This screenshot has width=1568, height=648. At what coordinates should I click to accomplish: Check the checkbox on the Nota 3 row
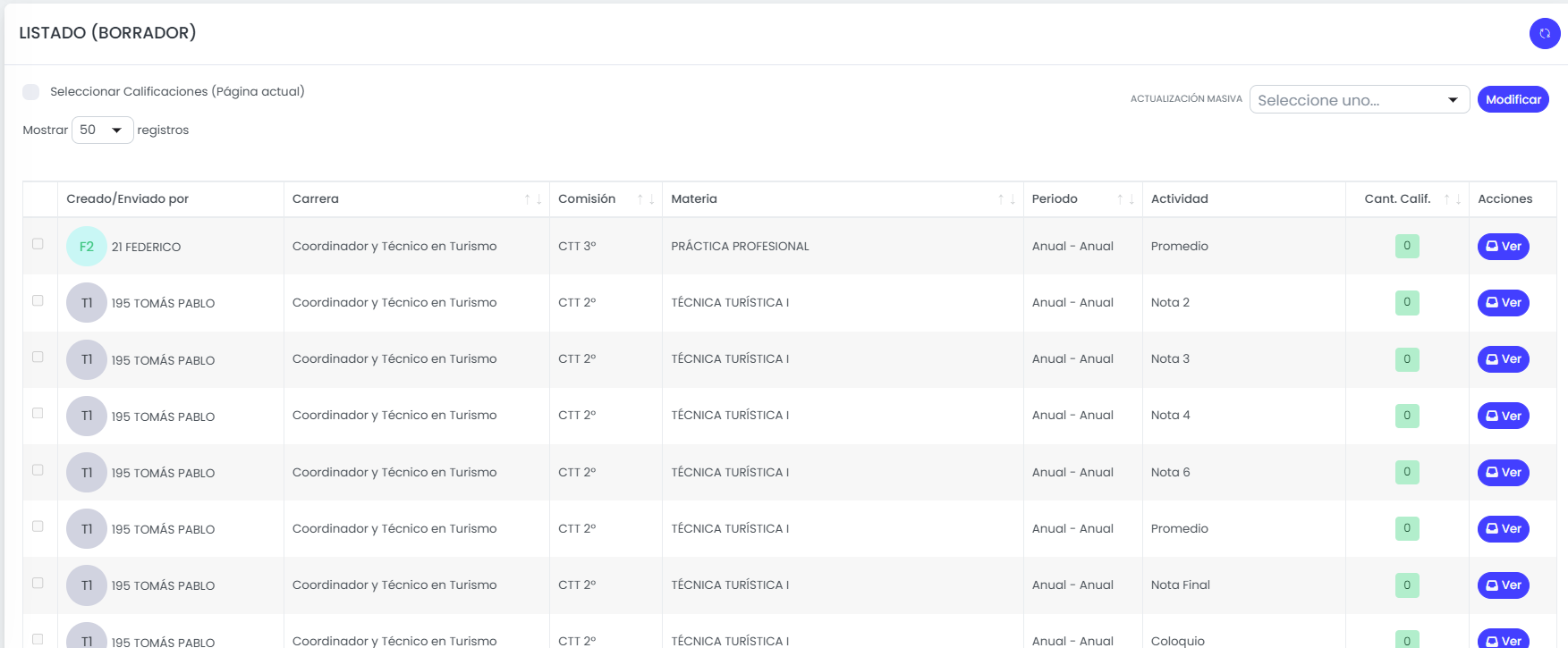tap(38, 357)
